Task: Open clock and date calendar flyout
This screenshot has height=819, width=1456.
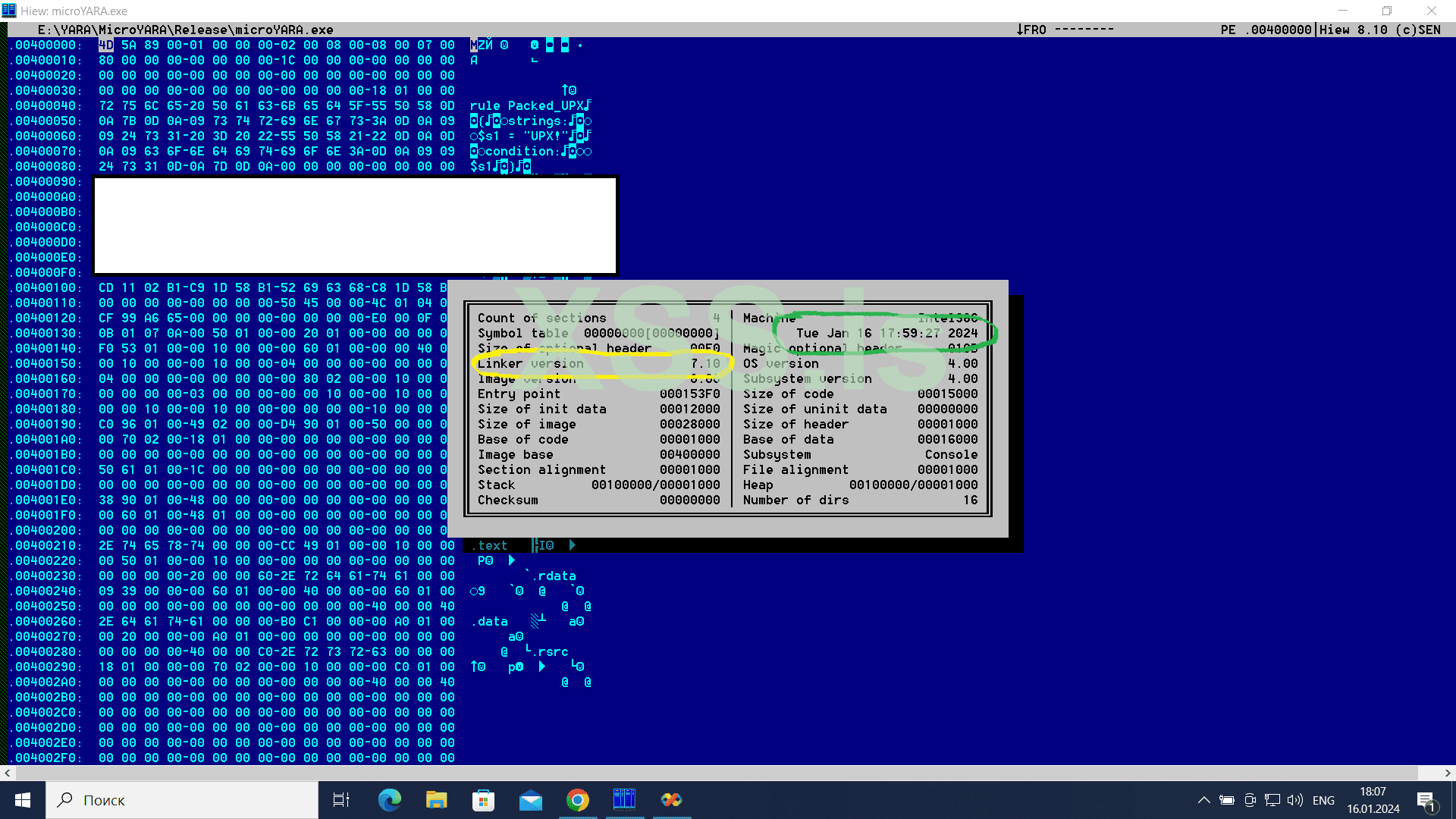Action: [x=1373, y=800]
